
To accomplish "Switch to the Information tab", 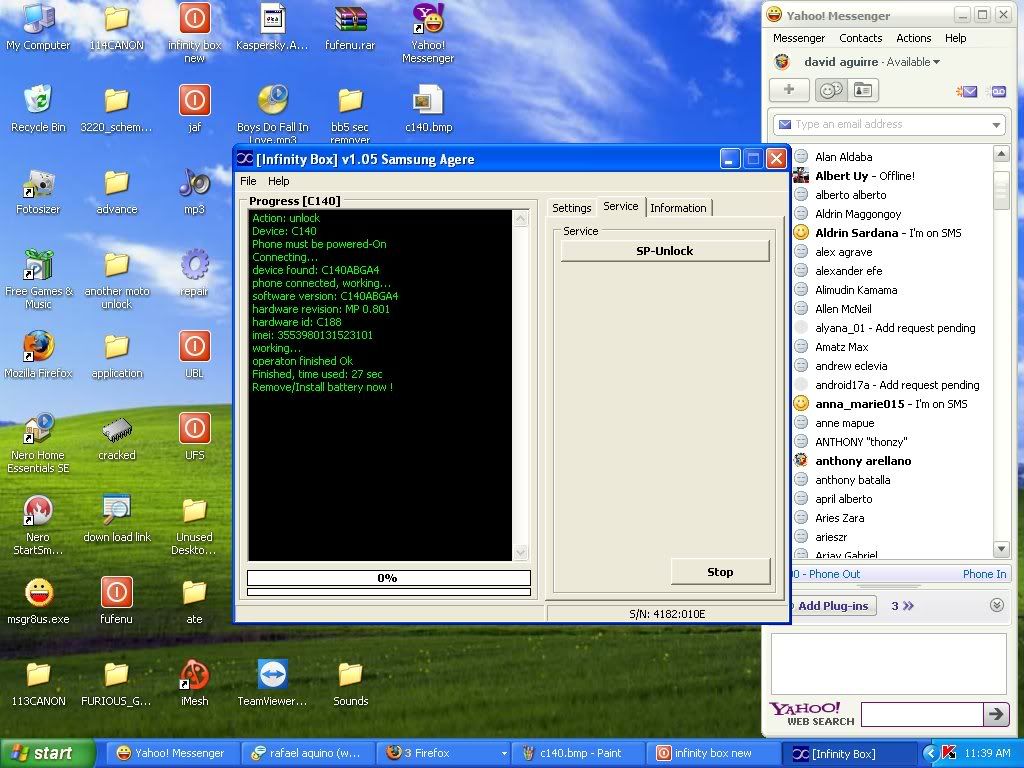I will point(678,208).
